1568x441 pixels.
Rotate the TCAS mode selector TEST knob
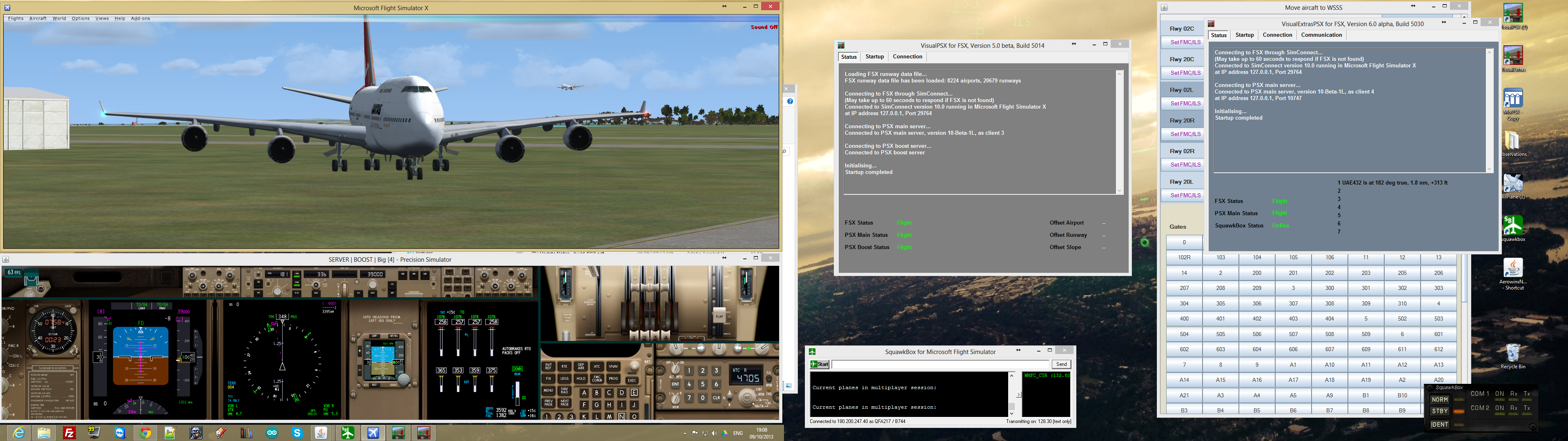tap(747, 398)
